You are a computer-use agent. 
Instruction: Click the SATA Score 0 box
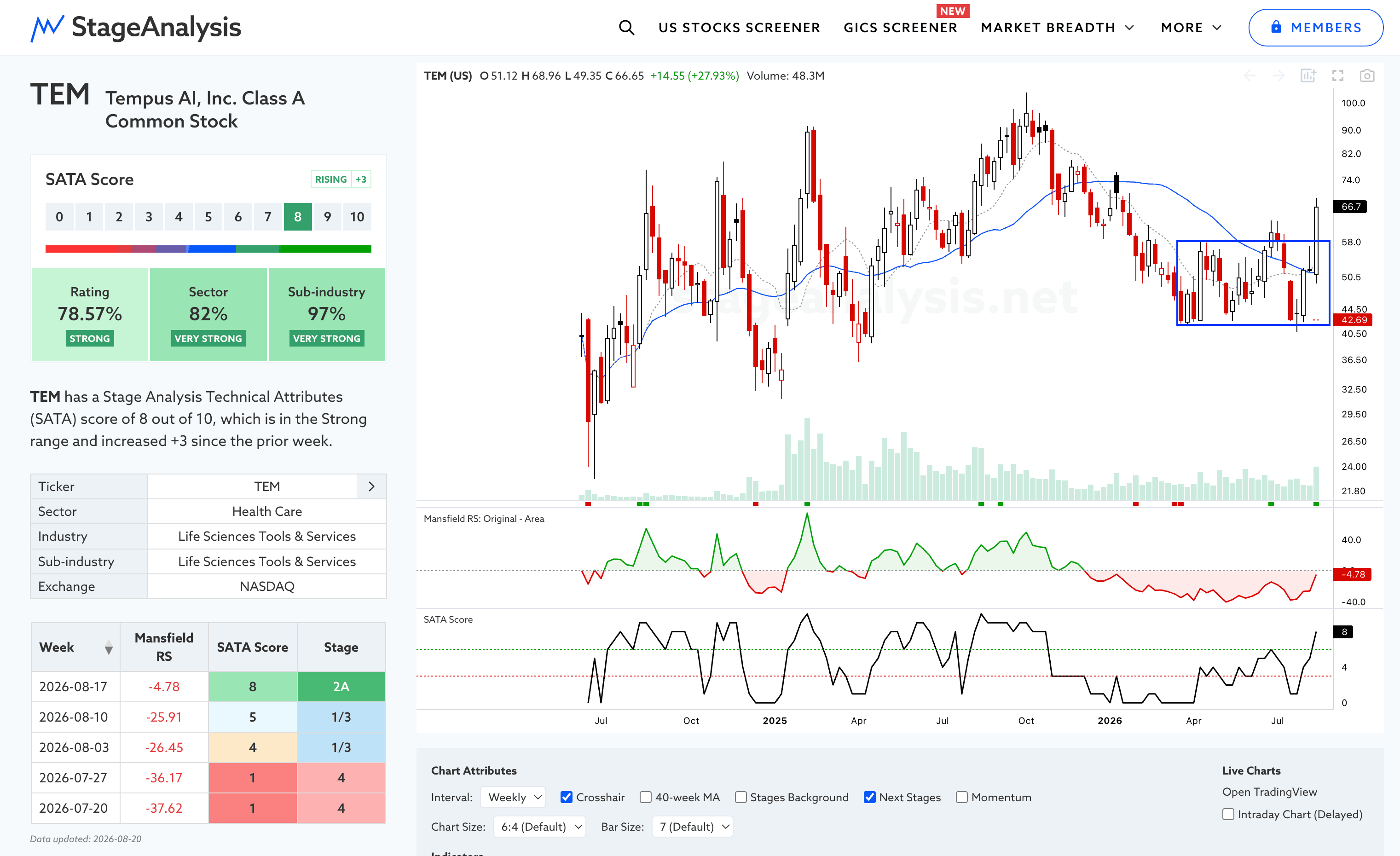point(60,217)
